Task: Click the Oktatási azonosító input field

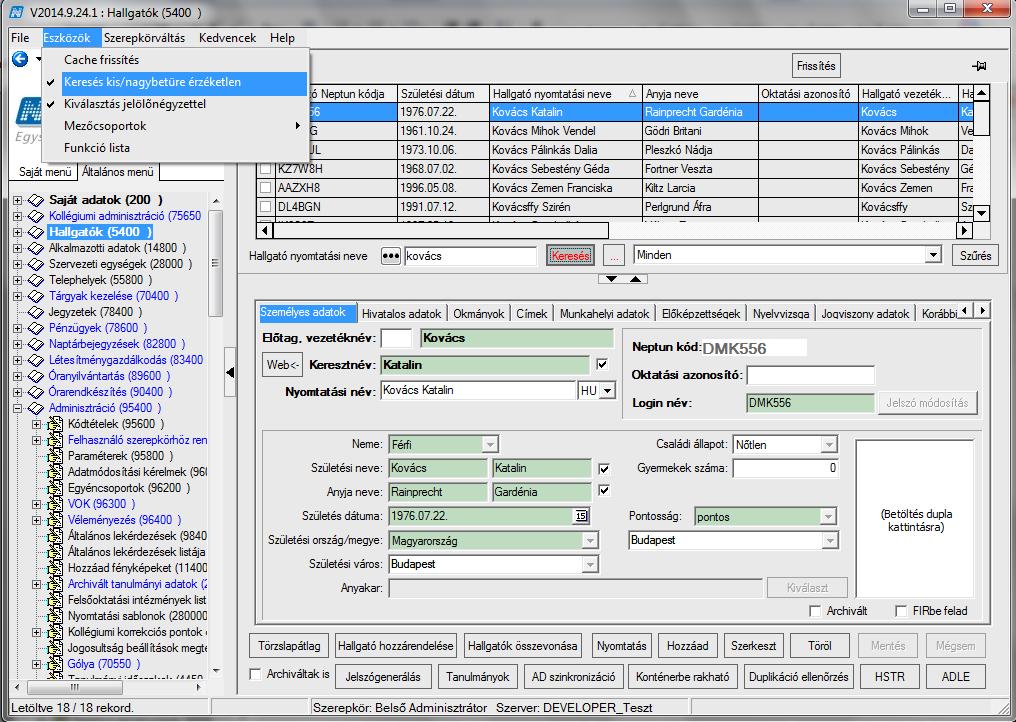Action: click(811, 375)
